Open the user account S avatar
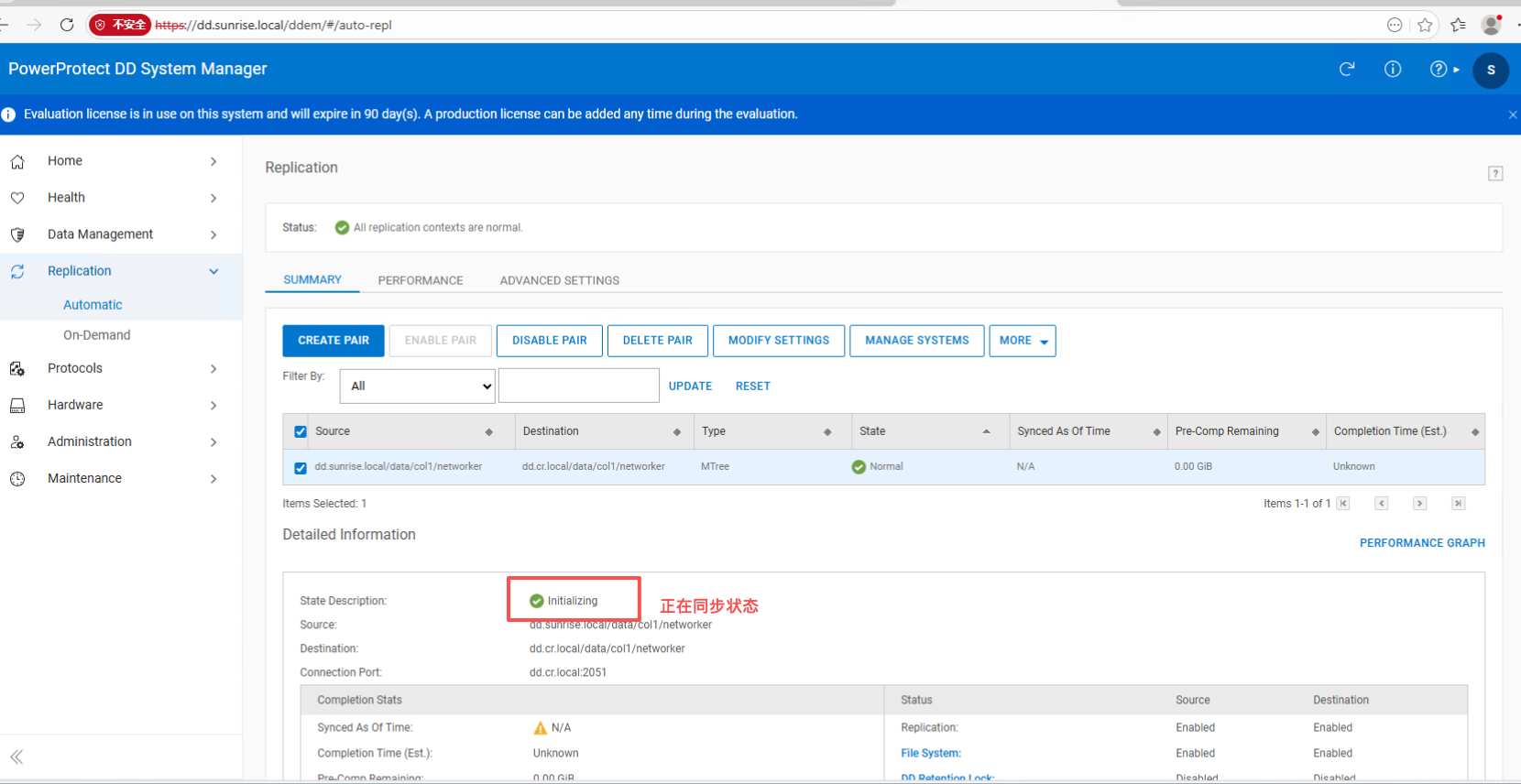The height and width of the screenshot is (784, 1521). click(1491, 70)
